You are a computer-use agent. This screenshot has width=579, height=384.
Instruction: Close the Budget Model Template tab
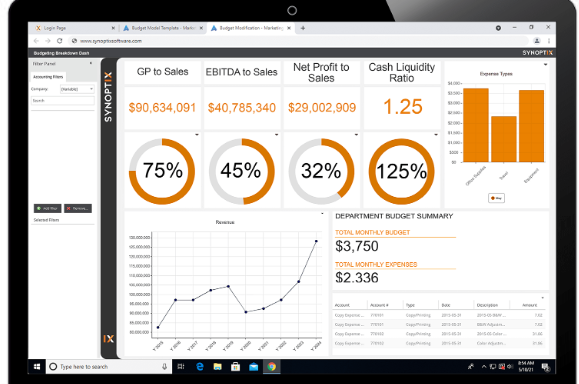click(201, 28)
